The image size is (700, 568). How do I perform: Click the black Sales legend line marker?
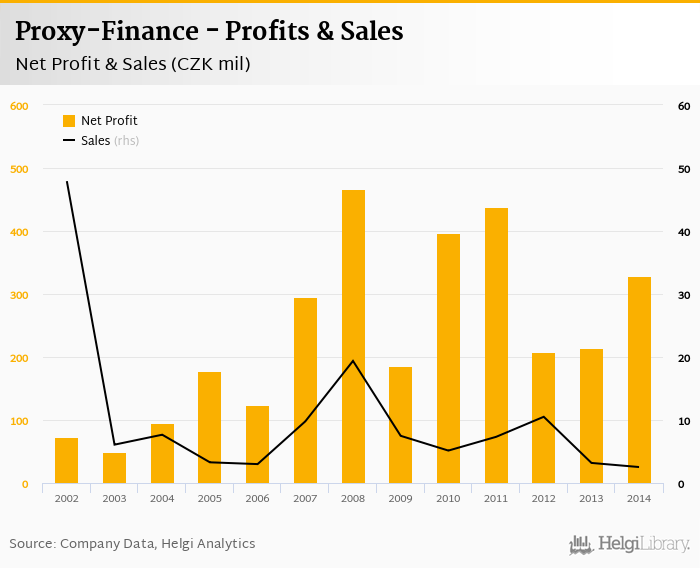69,141
